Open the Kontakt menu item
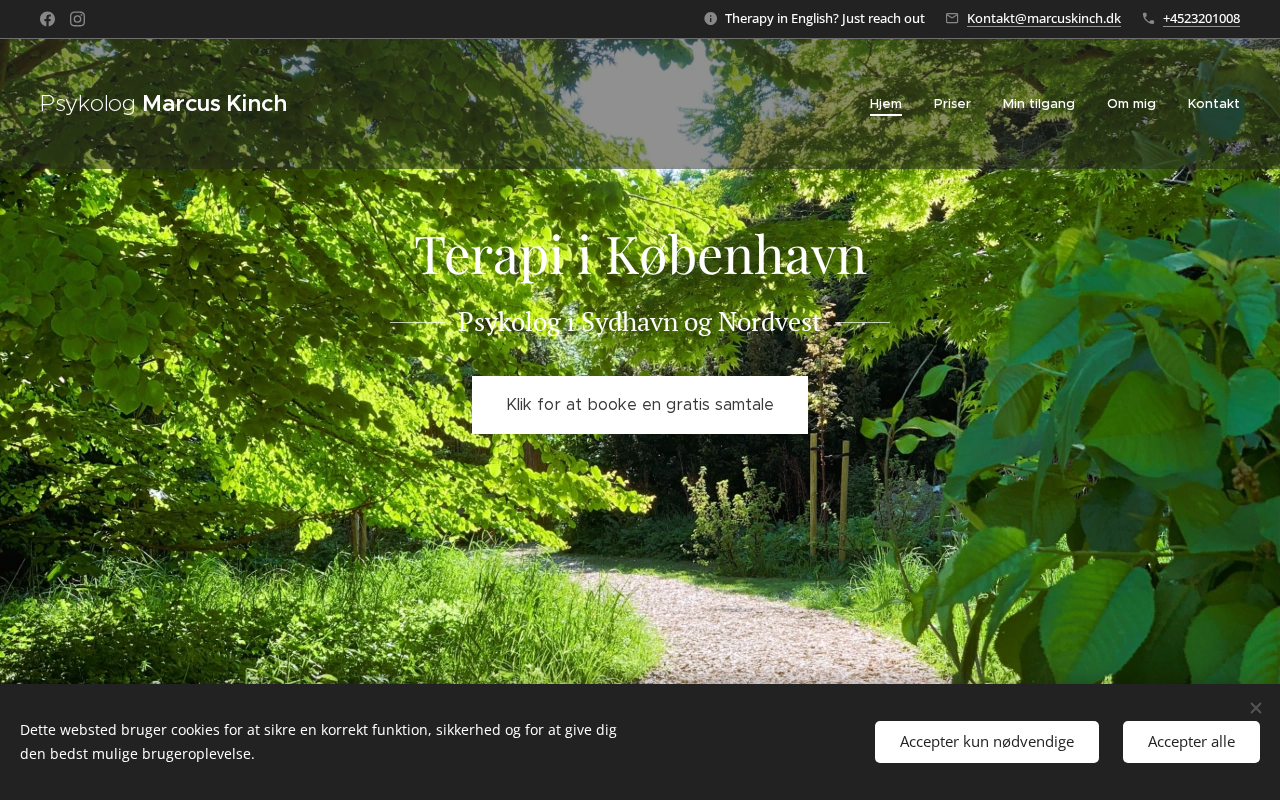Screen dimensions: 1280x800 (x=1214, y=104)
